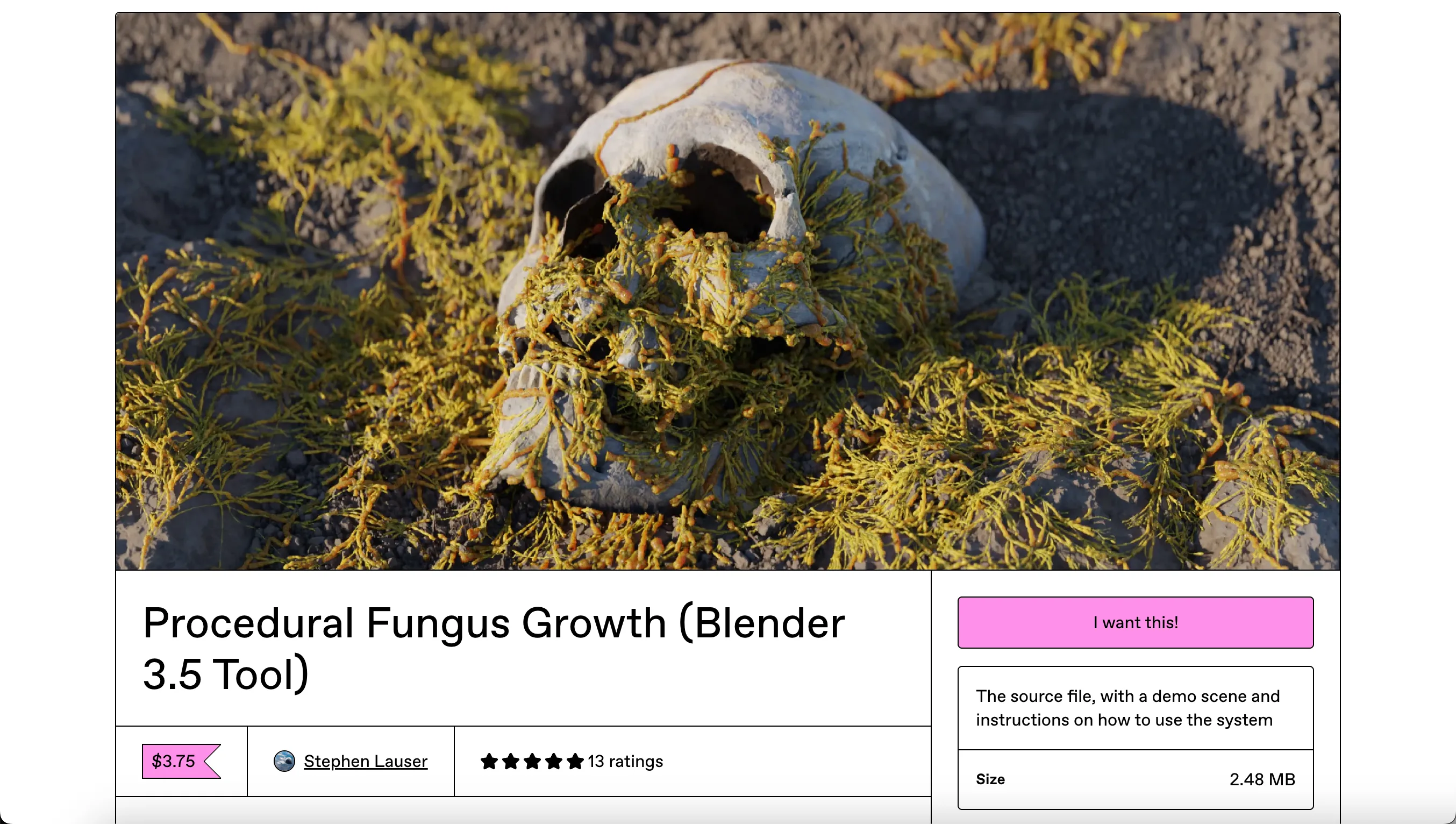Screen dimensions: 1456x824
Task: Click the 13 ratings text
Action: [625, 761]
